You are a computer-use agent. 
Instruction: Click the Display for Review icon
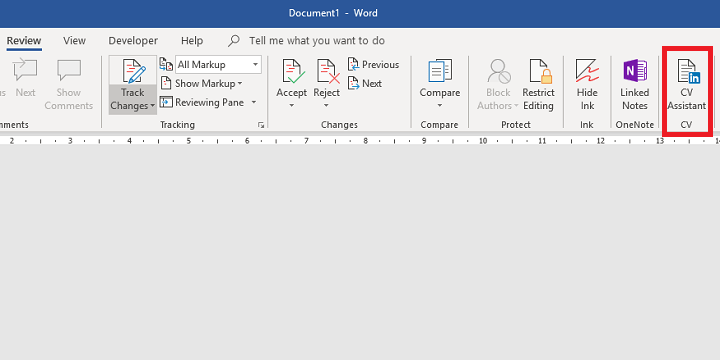coord(166,64)
